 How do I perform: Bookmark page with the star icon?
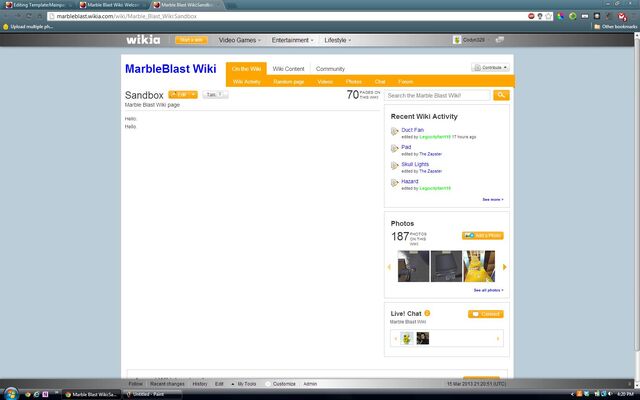pyautogui.click(x=549, y=16)
